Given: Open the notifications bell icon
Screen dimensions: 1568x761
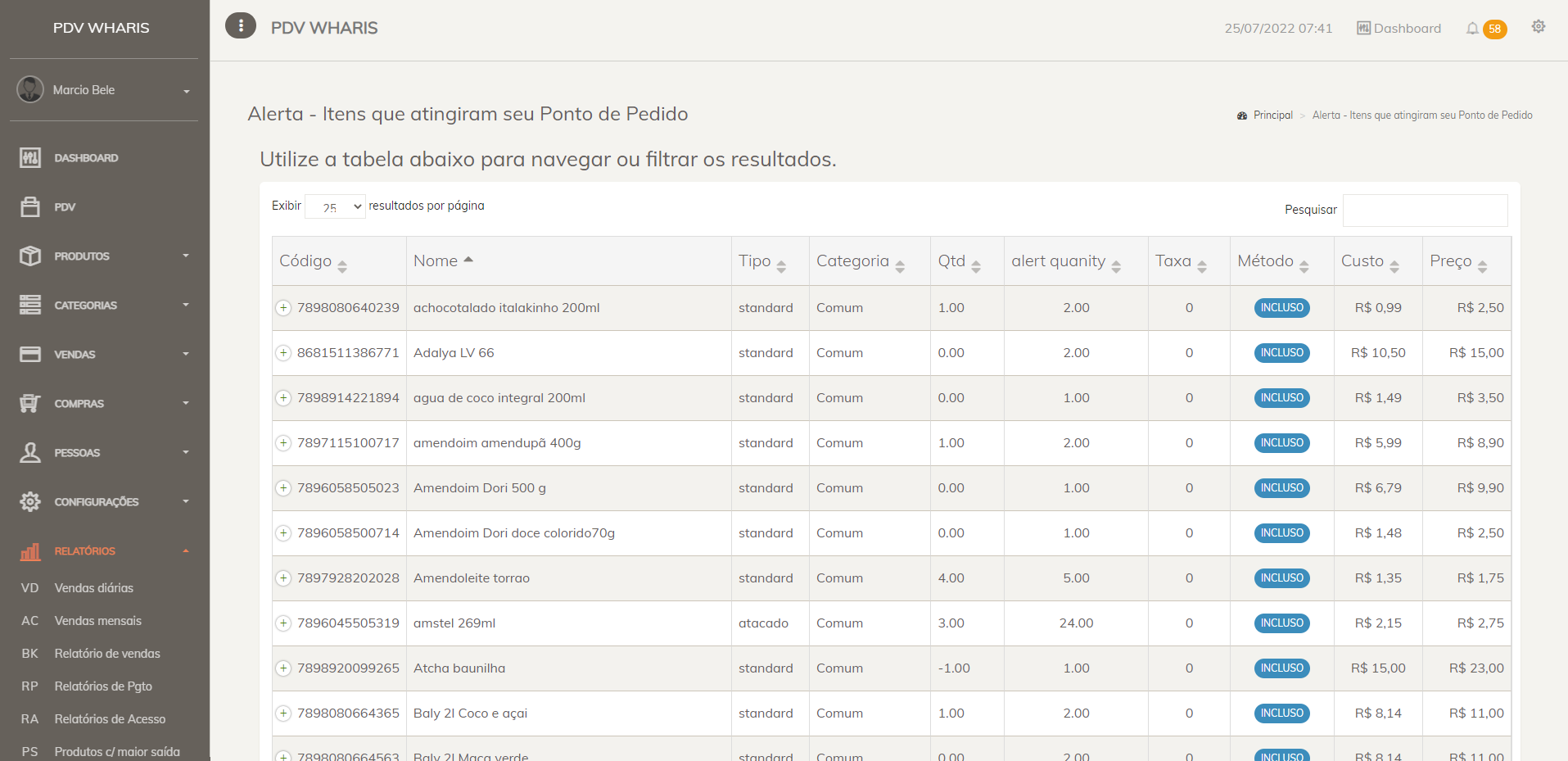Looking at the screenshot, I should coord(1472,29).
